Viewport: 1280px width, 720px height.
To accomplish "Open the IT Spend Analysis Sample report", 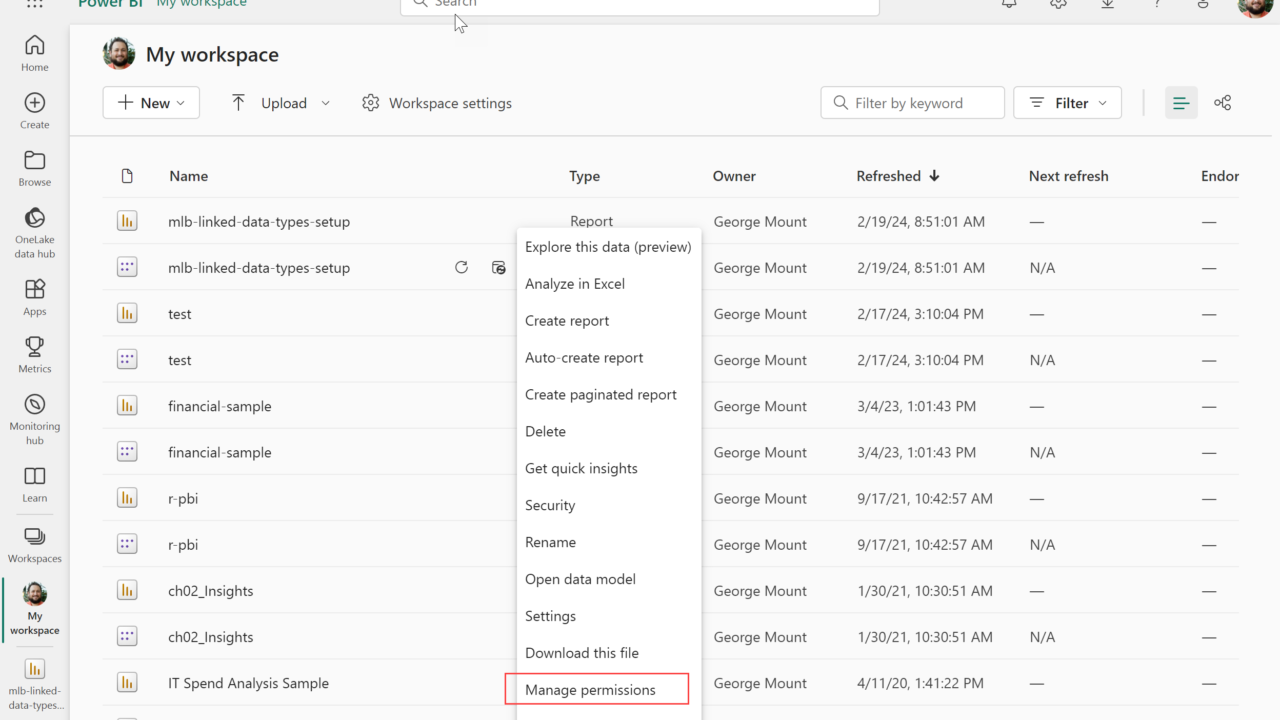I will [x=248, y=683].
